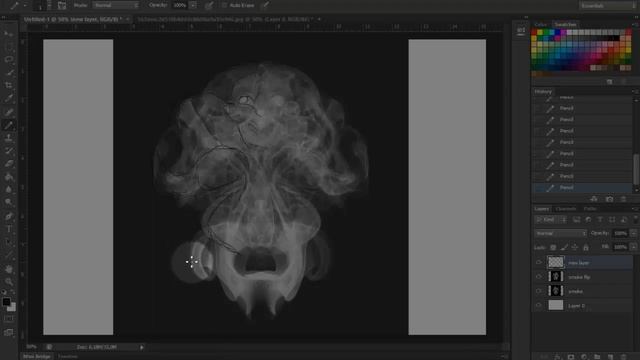Select the Paint Bucket tool
The height and width of the screenshot is (360, 640).
[x=9, y=177]
